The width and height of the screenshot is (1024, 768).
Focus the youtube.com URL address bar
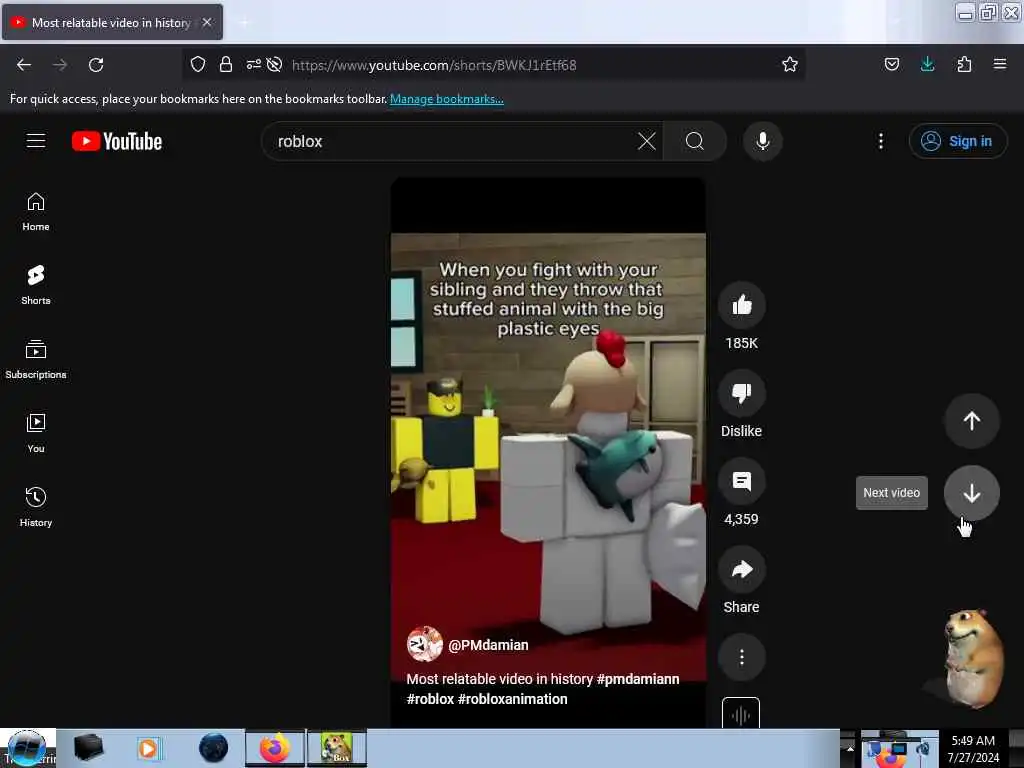[x=532, y=65]
